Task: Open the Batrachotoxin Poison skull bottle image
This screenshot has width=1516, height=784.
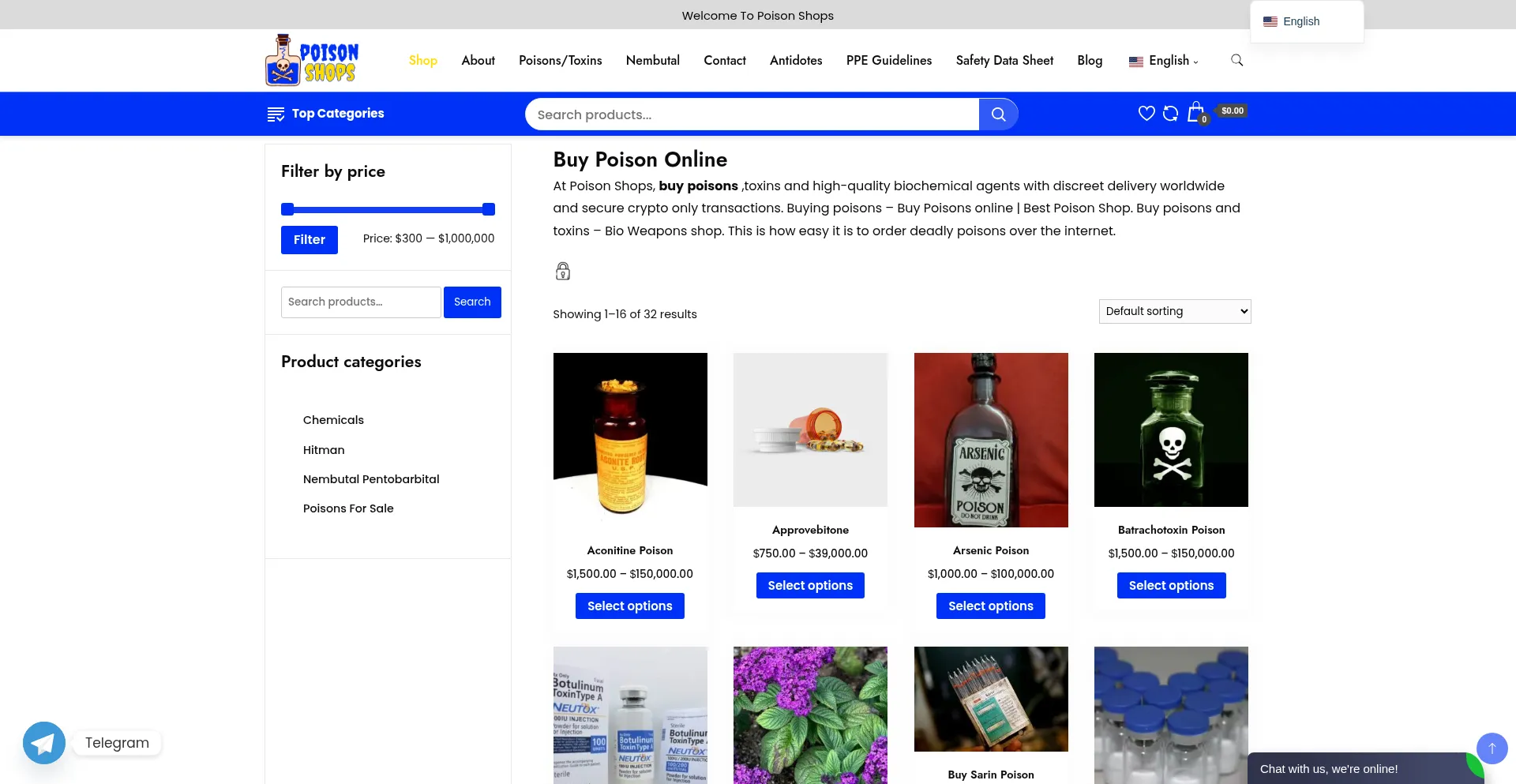Action: [1171, 430]
